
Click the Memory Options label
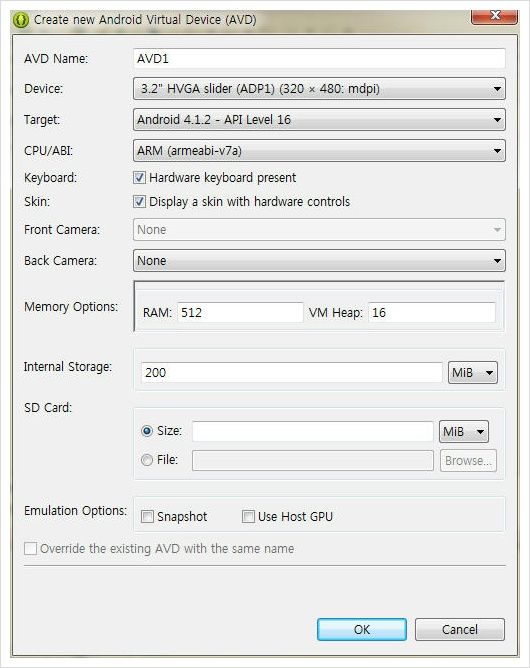click(71, 307)
